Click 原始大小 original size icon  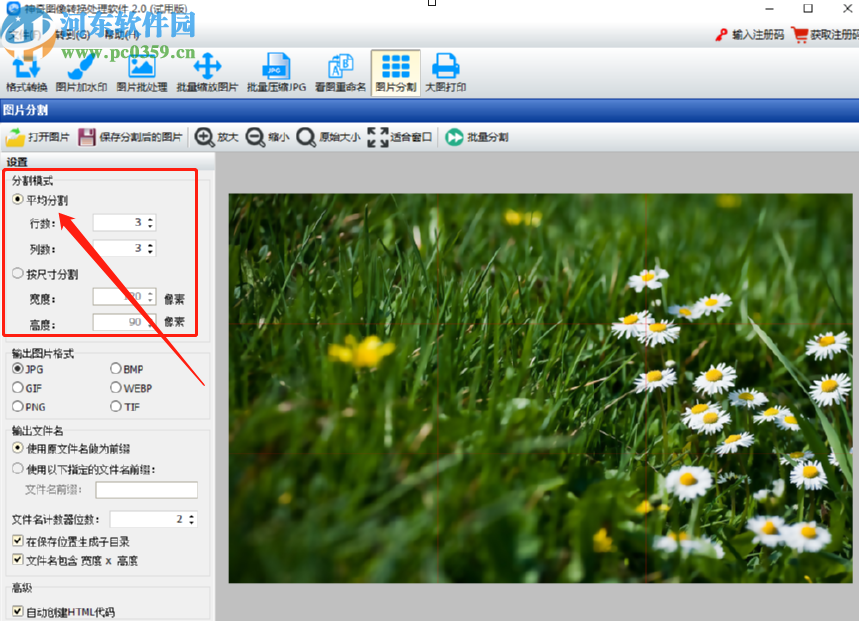click(x=306, y=137)
